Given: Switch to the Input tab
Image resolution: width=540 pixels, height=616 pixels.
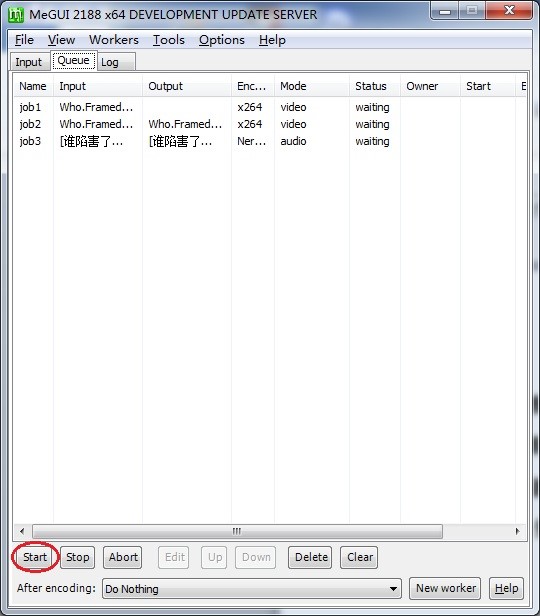Looking at the screenshot, I should tap(29, 62).
